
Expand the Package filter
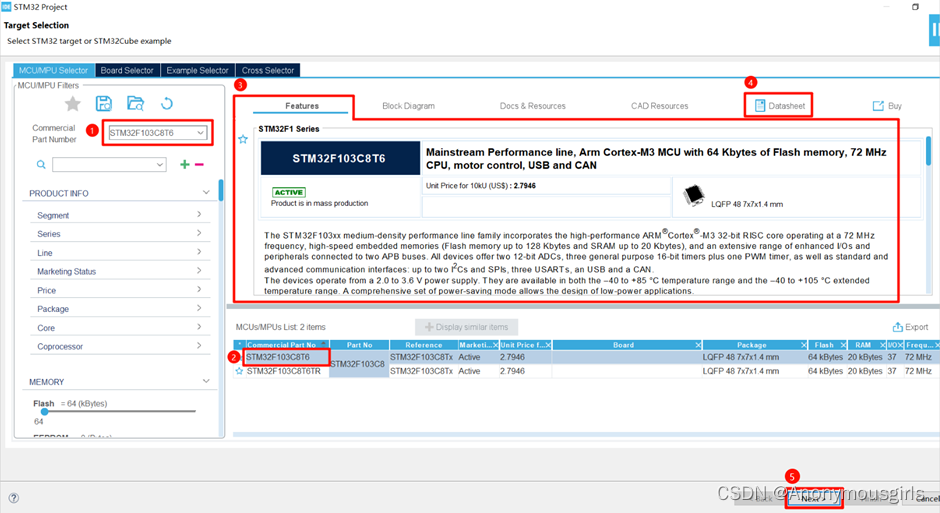tap(199, 308)
